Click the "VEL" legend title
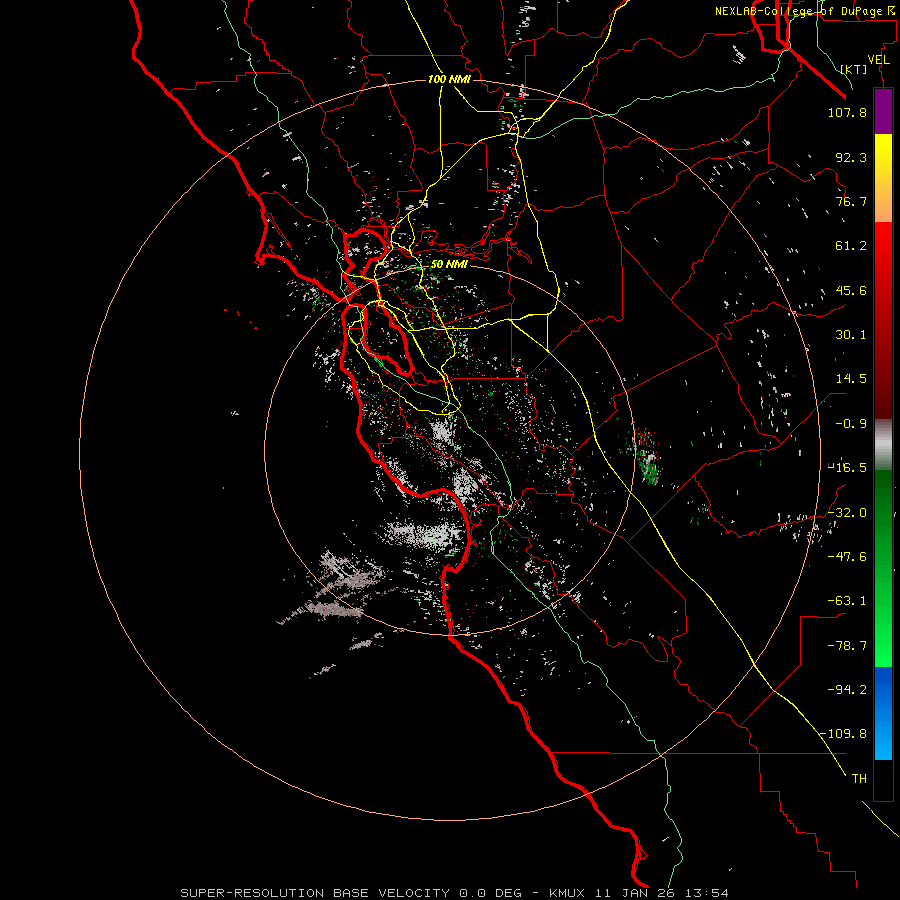The image size is (900, 900). click(x=878, y=60)
